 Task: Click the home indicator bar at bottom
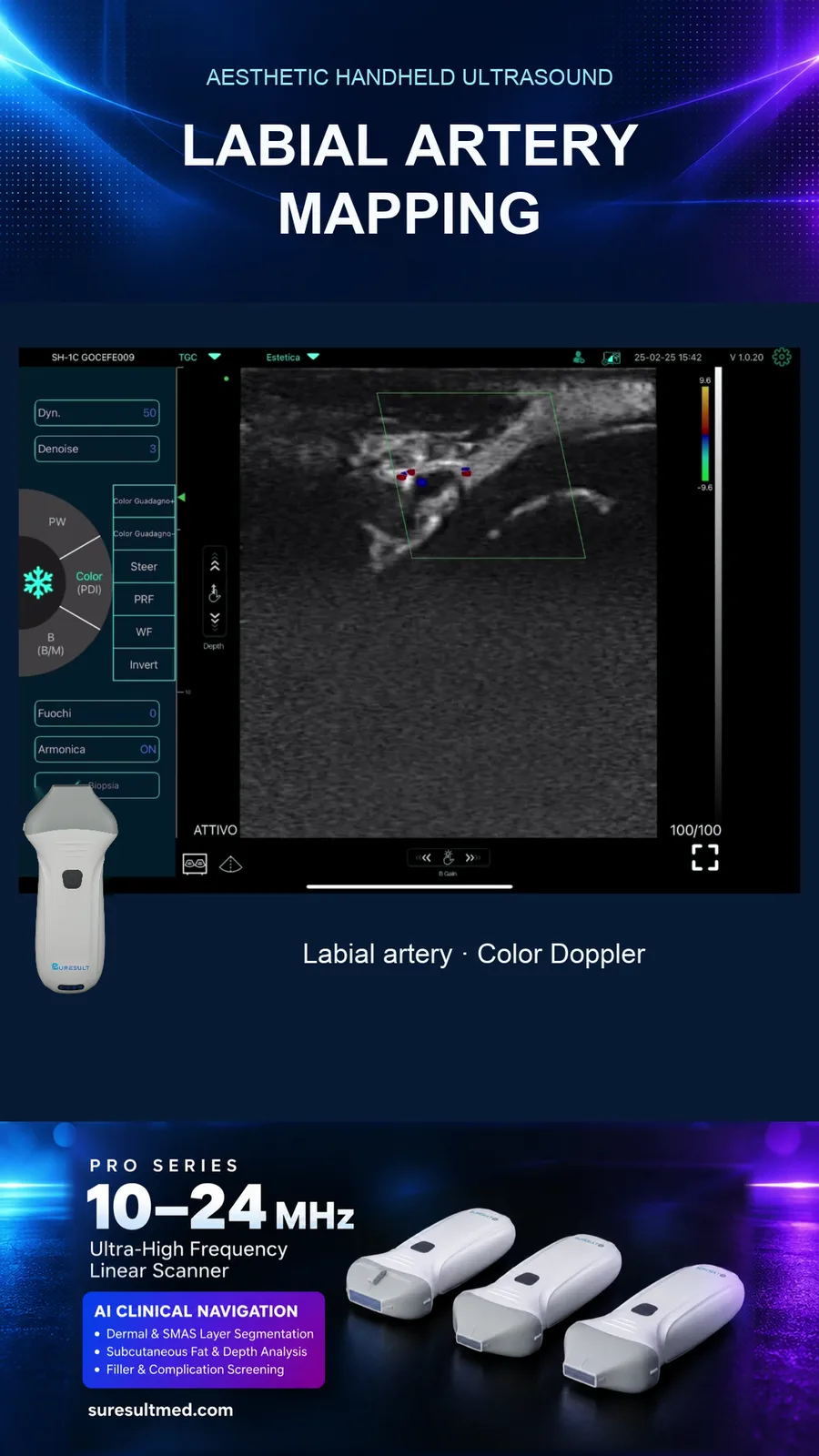[409, 885]
